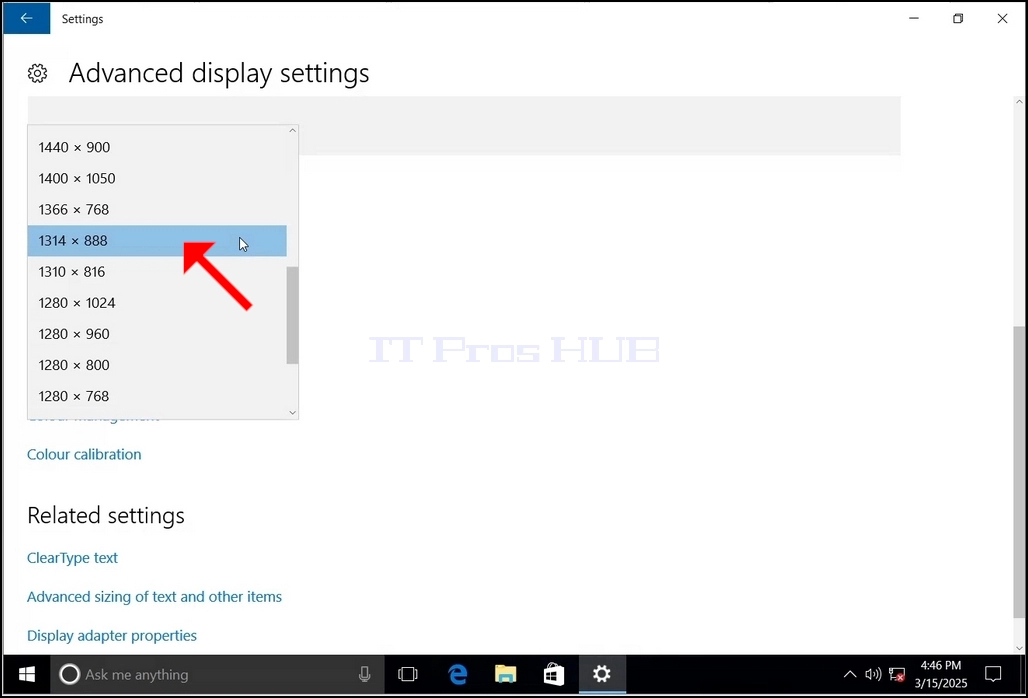Select the 1280 × 960 resolution

(x=157, y=334)
